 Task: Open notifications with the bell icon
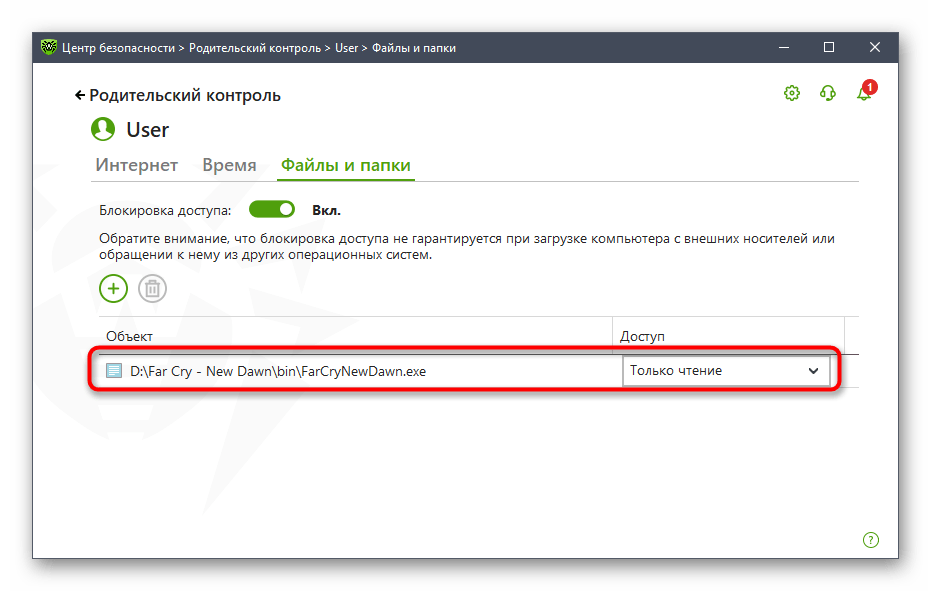coord(864,93)
